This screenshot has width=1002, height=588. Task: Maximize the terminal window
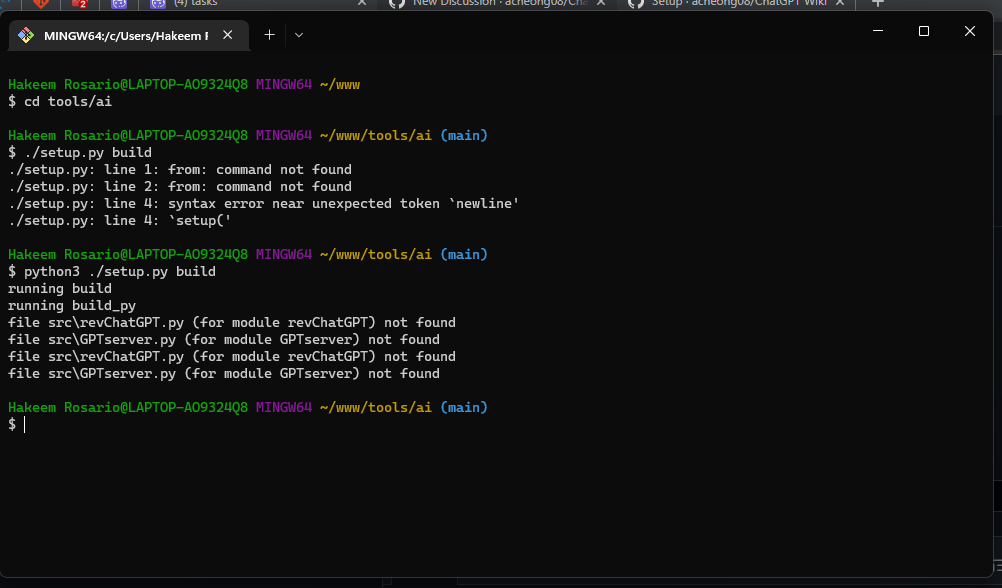(923, 31)
